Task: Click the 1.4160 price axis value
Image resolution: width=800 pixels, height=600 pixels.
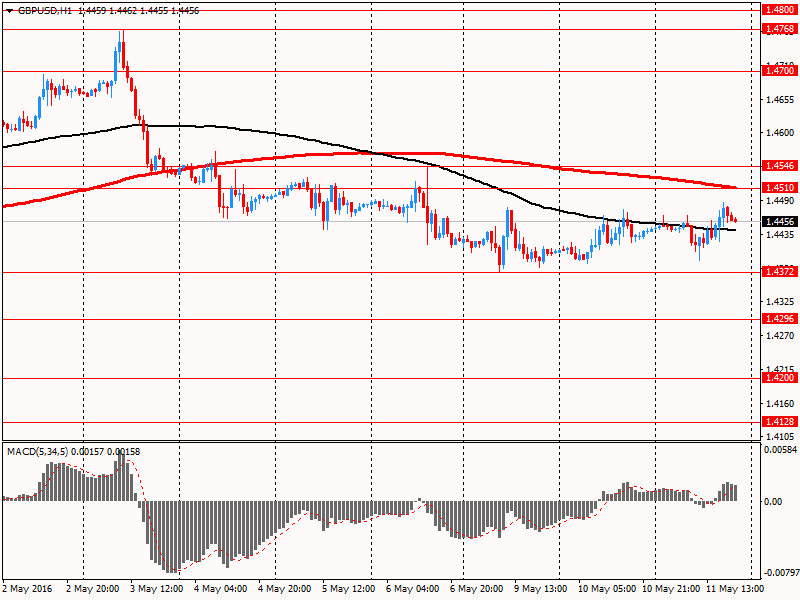Action: click(780, 404)
